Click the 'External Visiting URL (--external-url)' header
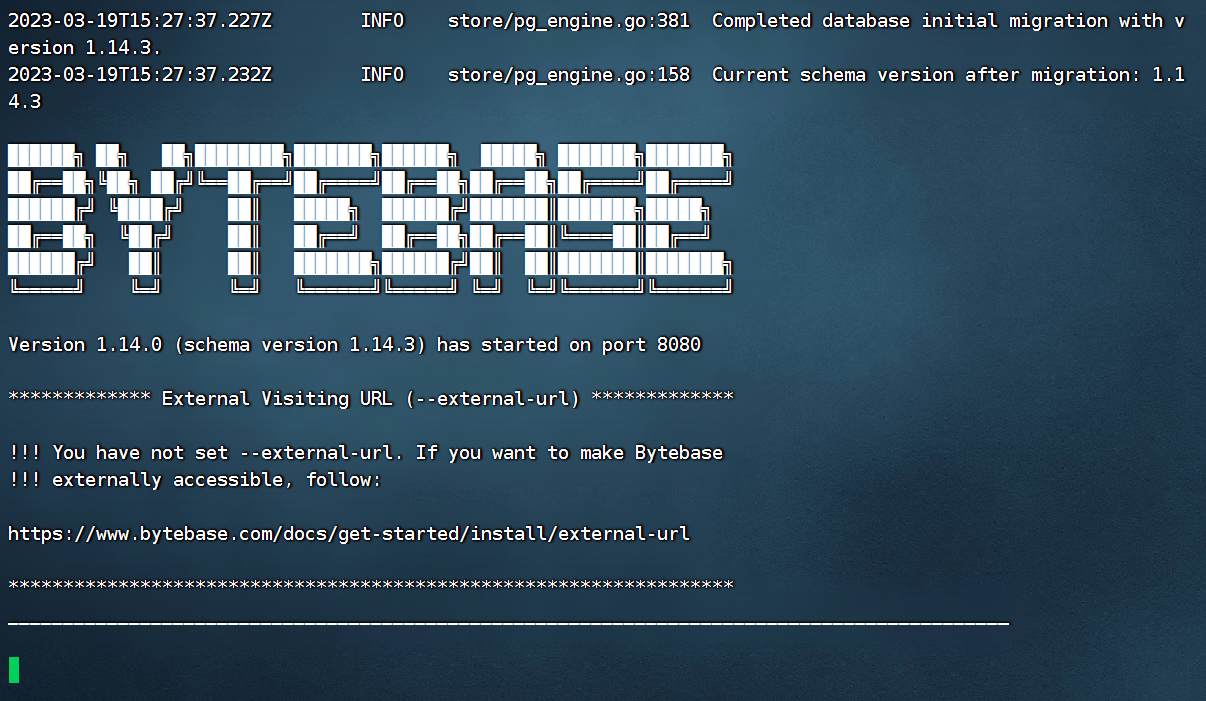The image size is (1206, 701). (371, 398)
